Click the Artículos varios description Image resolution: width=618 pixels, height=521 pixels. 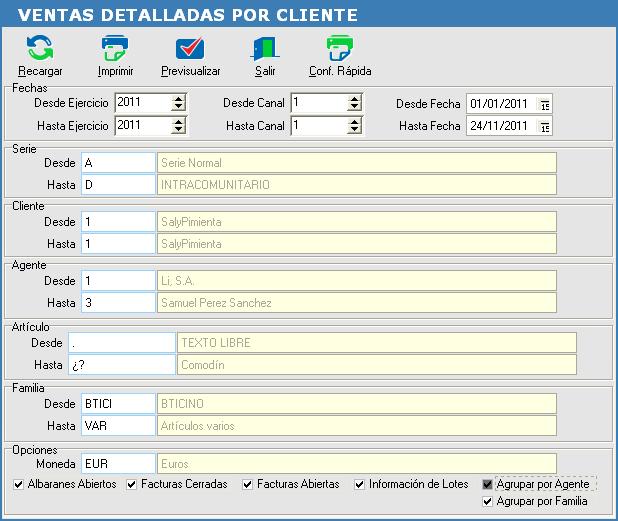click(357, 426)
